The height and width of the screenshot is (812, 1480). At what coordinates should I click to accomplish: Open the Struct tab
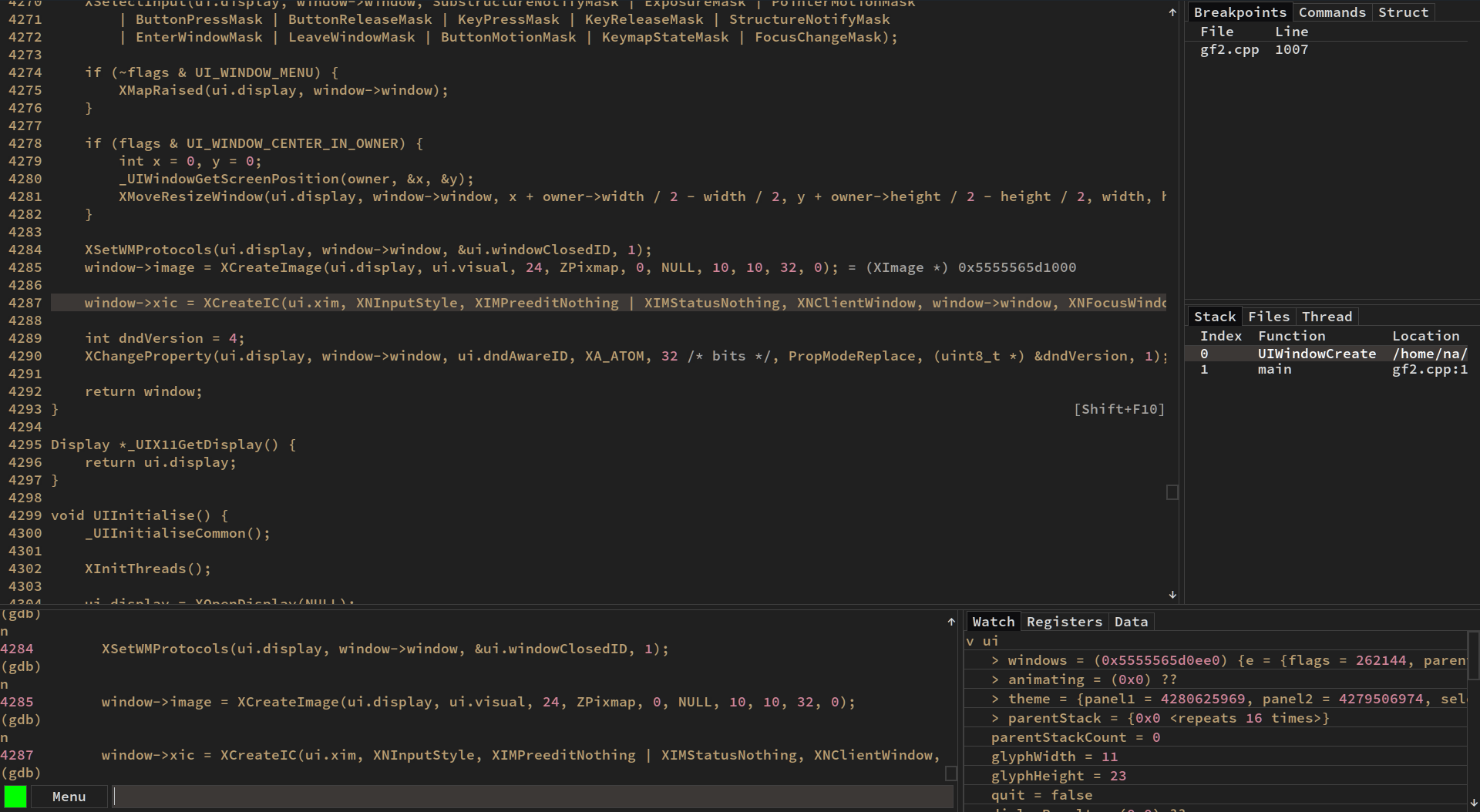click(x=1403, y=12)
